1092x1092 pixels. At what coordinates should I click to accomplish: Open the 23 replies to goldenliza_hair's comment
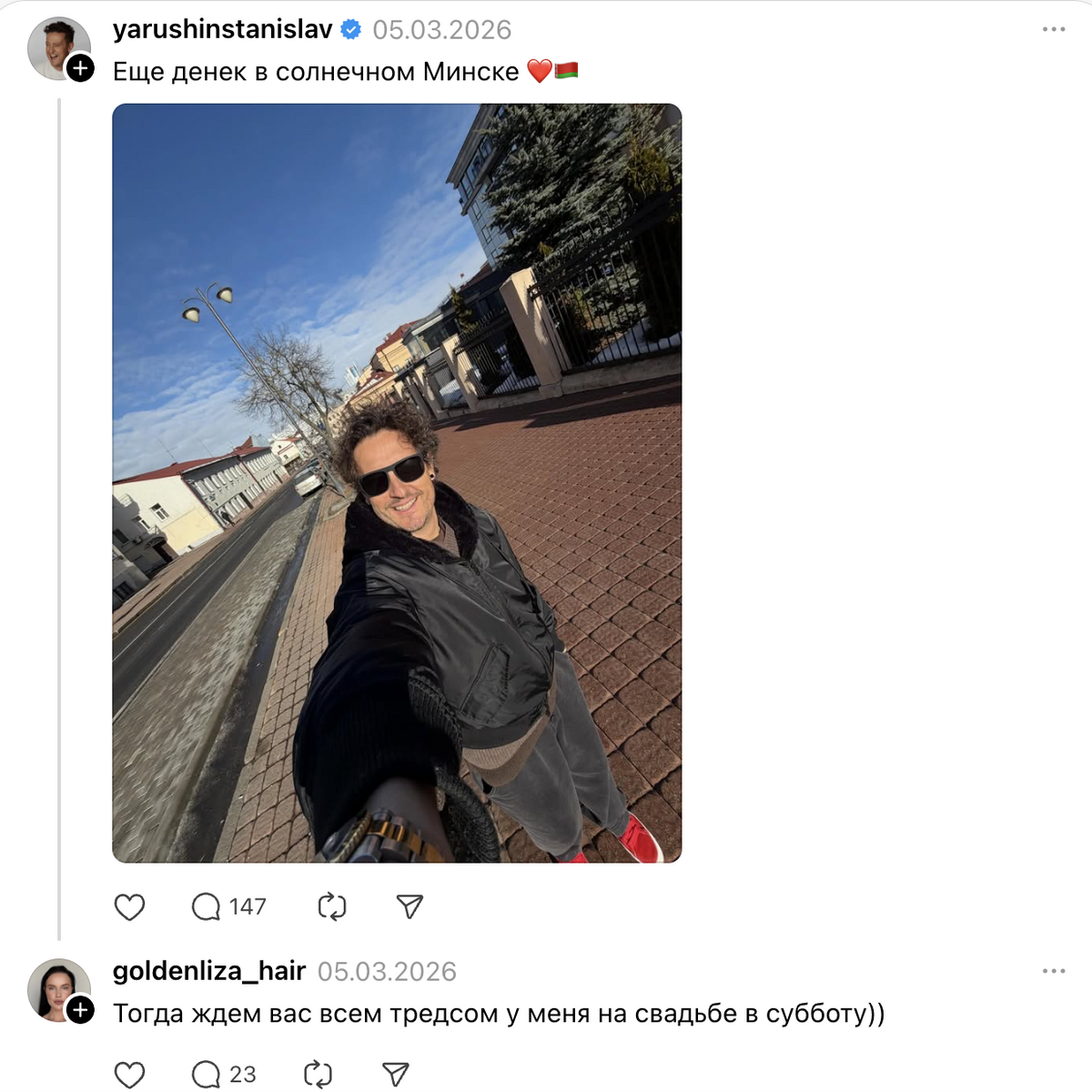224,1075
